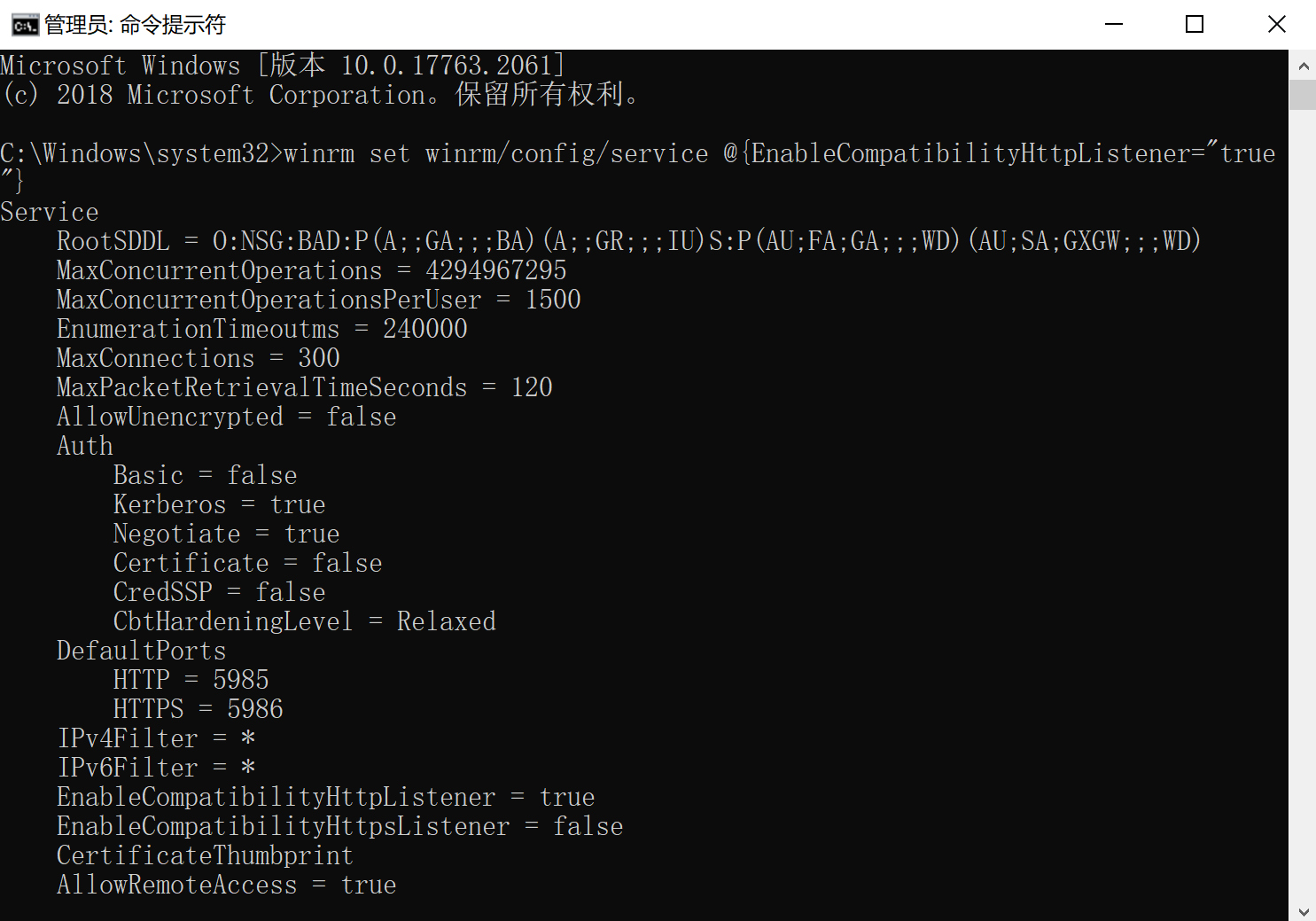Click the winrm set command line

[638, 168]
